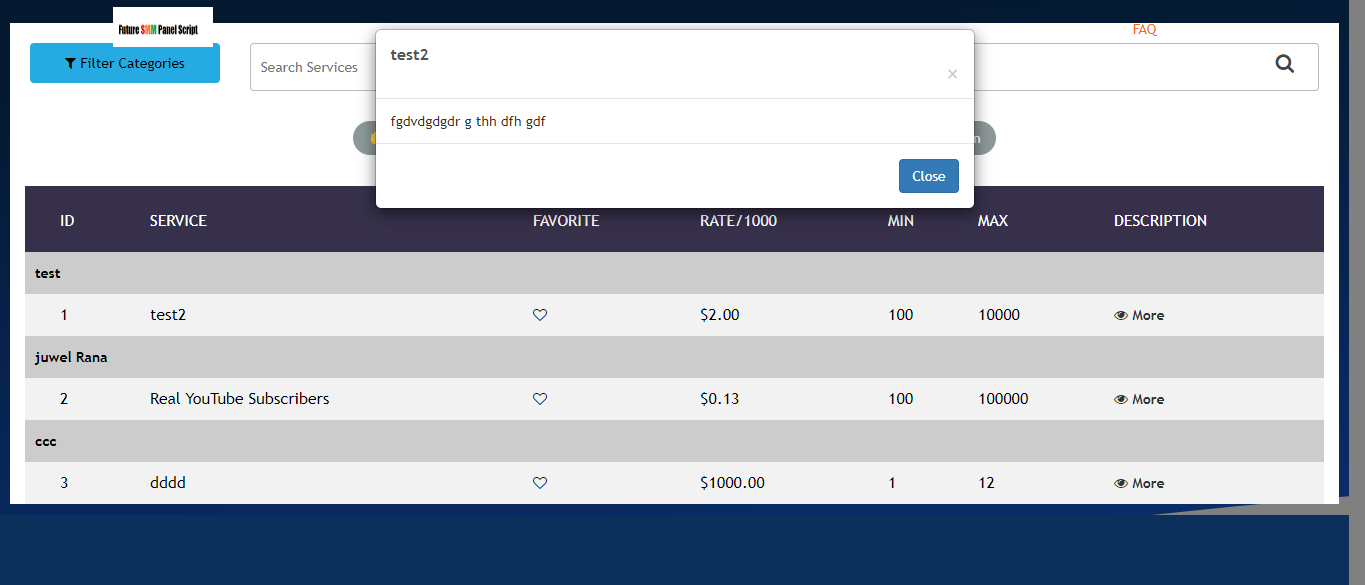Viewport: 1365px width, 585px height.
Task: Click the Real YouTube Subscribers service name
Action: [x=239, y=399]
